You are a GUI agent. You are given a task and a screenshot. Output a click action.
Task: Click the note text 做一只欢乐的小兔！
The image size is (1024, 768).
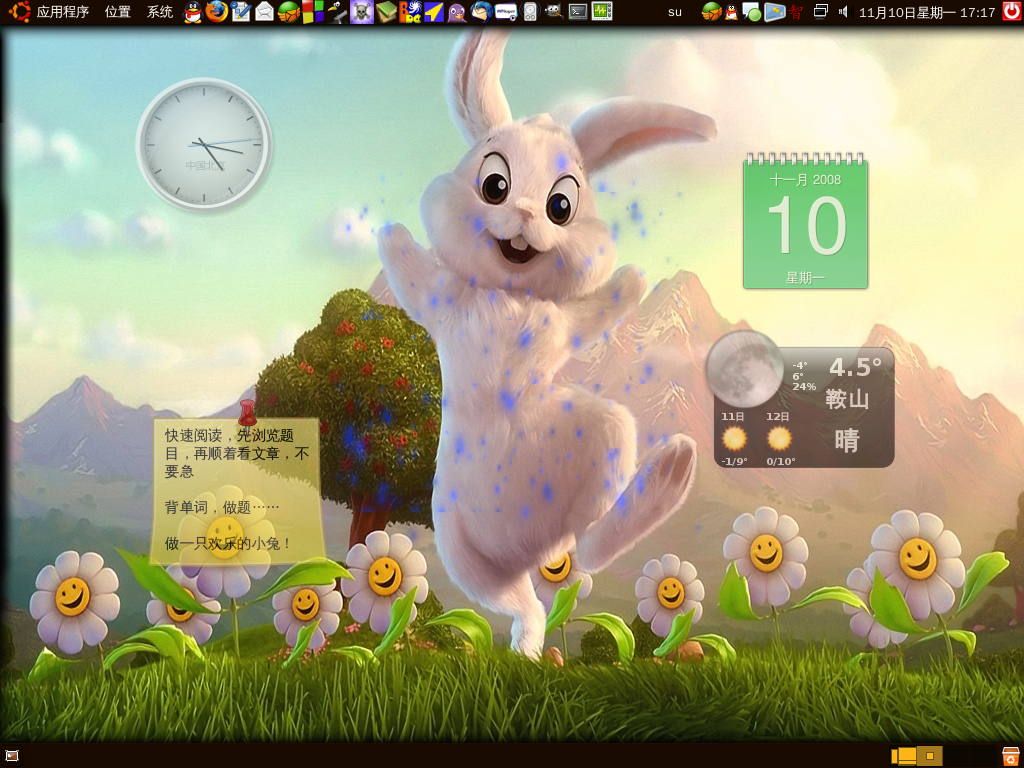click(228, 543)
